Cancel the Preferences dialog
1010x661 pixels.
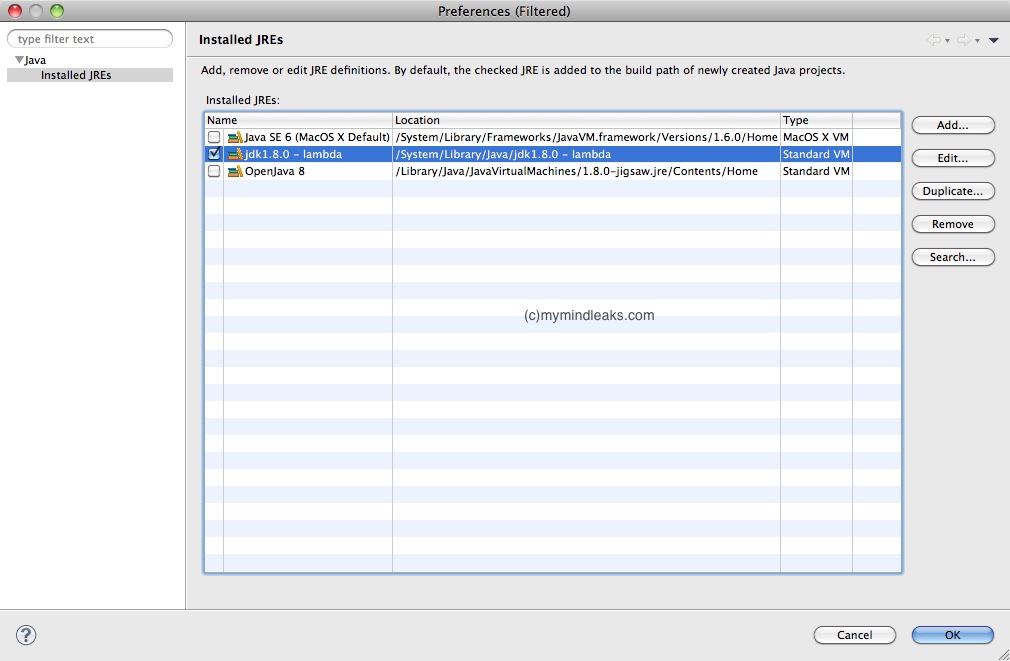[855, 635]
